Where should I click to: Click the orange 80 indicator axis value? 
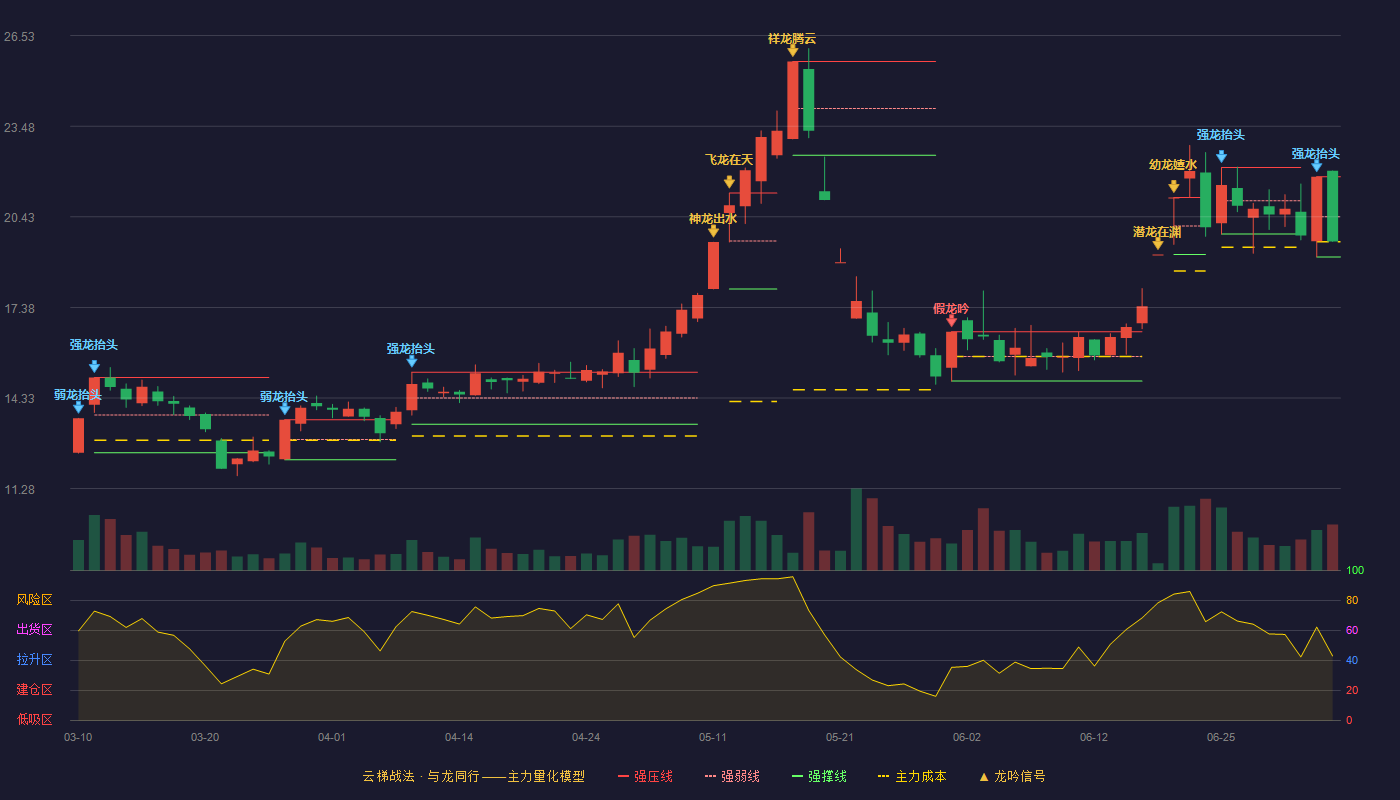pyautogui.click(x=1351, y=600)
